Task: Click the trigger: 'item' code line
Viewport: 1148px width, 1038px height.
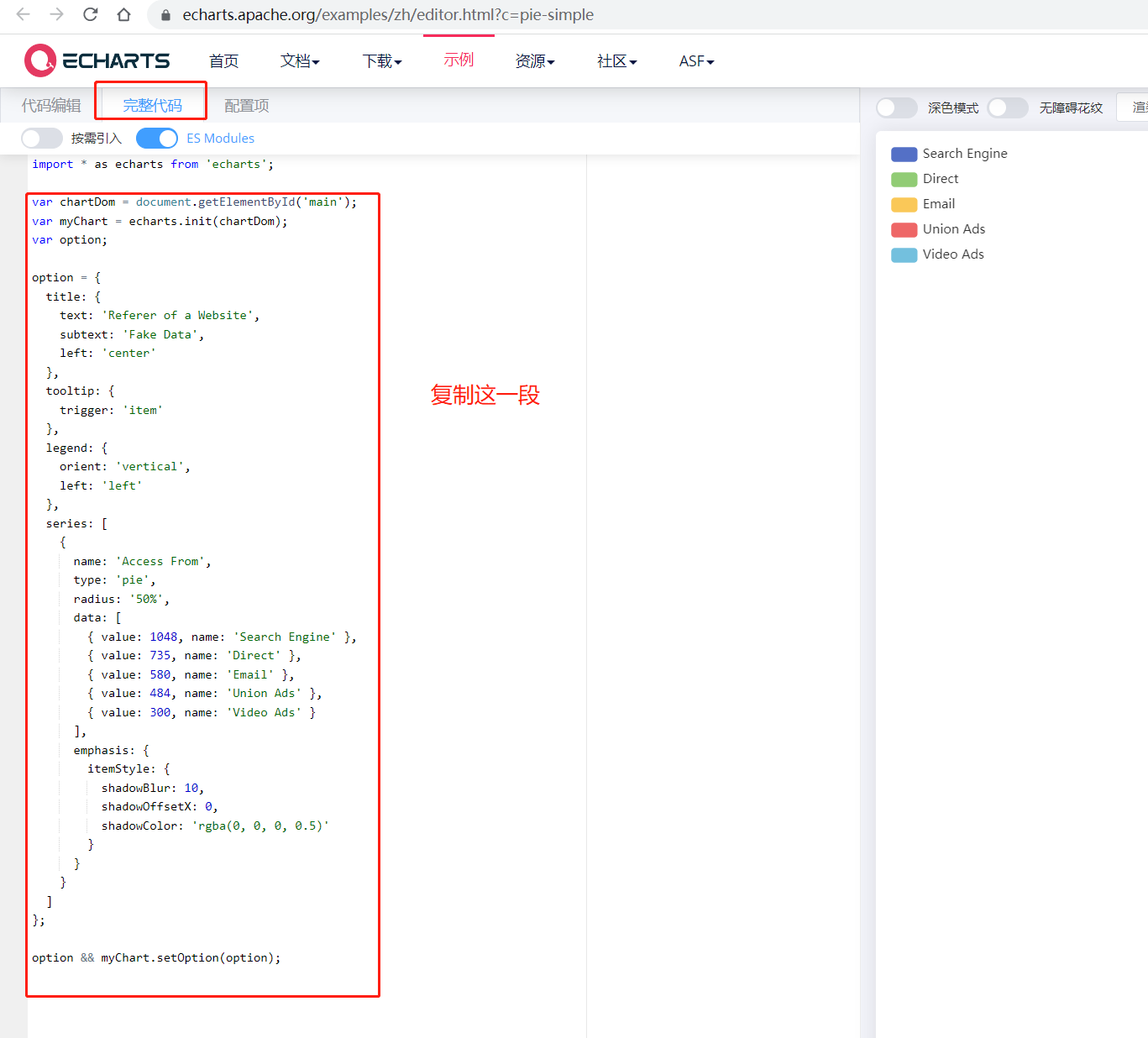Action: coord(111,410)
